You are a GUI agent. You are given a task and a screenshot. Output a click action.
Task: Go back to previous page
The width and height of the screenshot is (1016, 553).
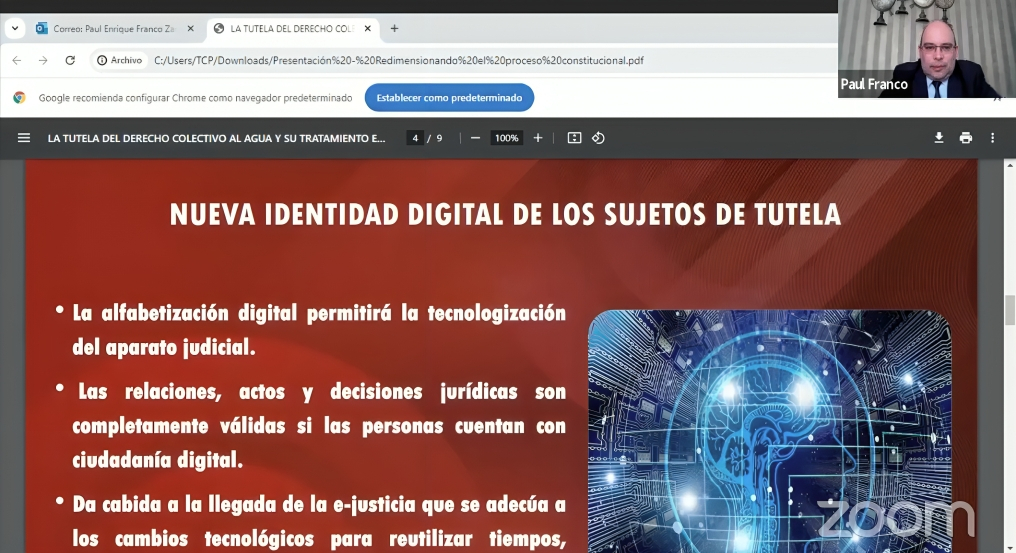16,60
